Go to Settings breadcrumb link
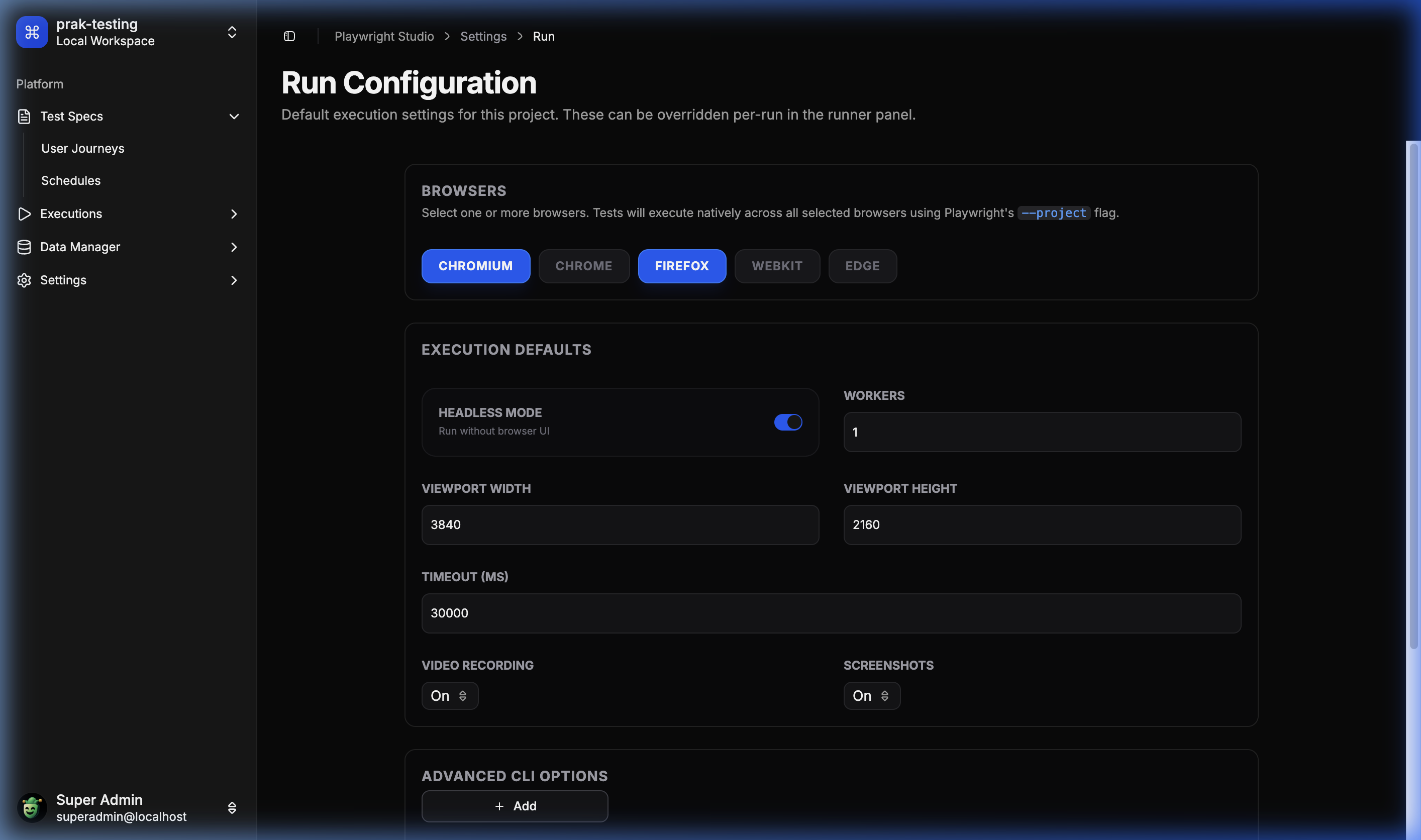 [x=483, y=36]
